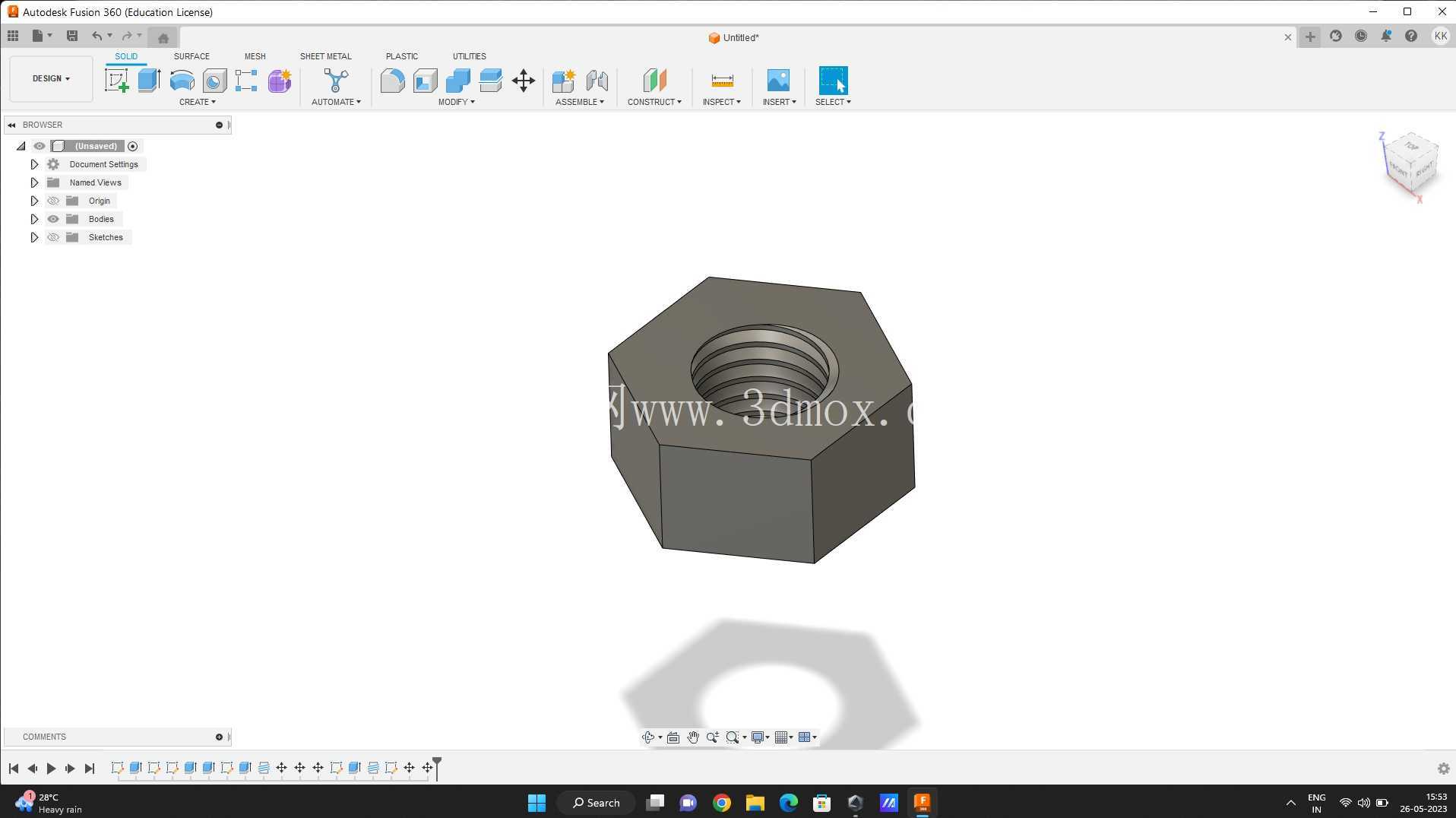The width and height of the screenshot is (1456, 818).
Task: Jump to the timeline beginning
Action: (x=14, y=769)
